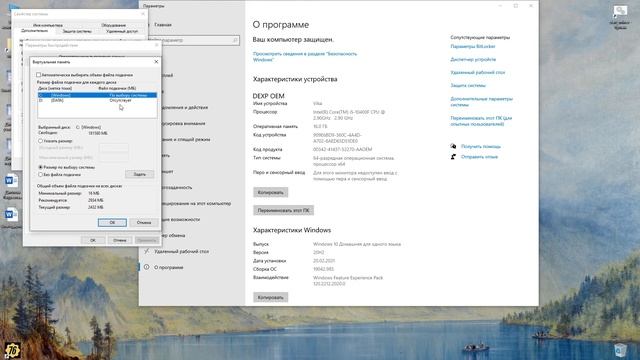Switch to Удаленный доступ tab in System Properties
Screen dimensions: 640x360
(x=122, y=31)
